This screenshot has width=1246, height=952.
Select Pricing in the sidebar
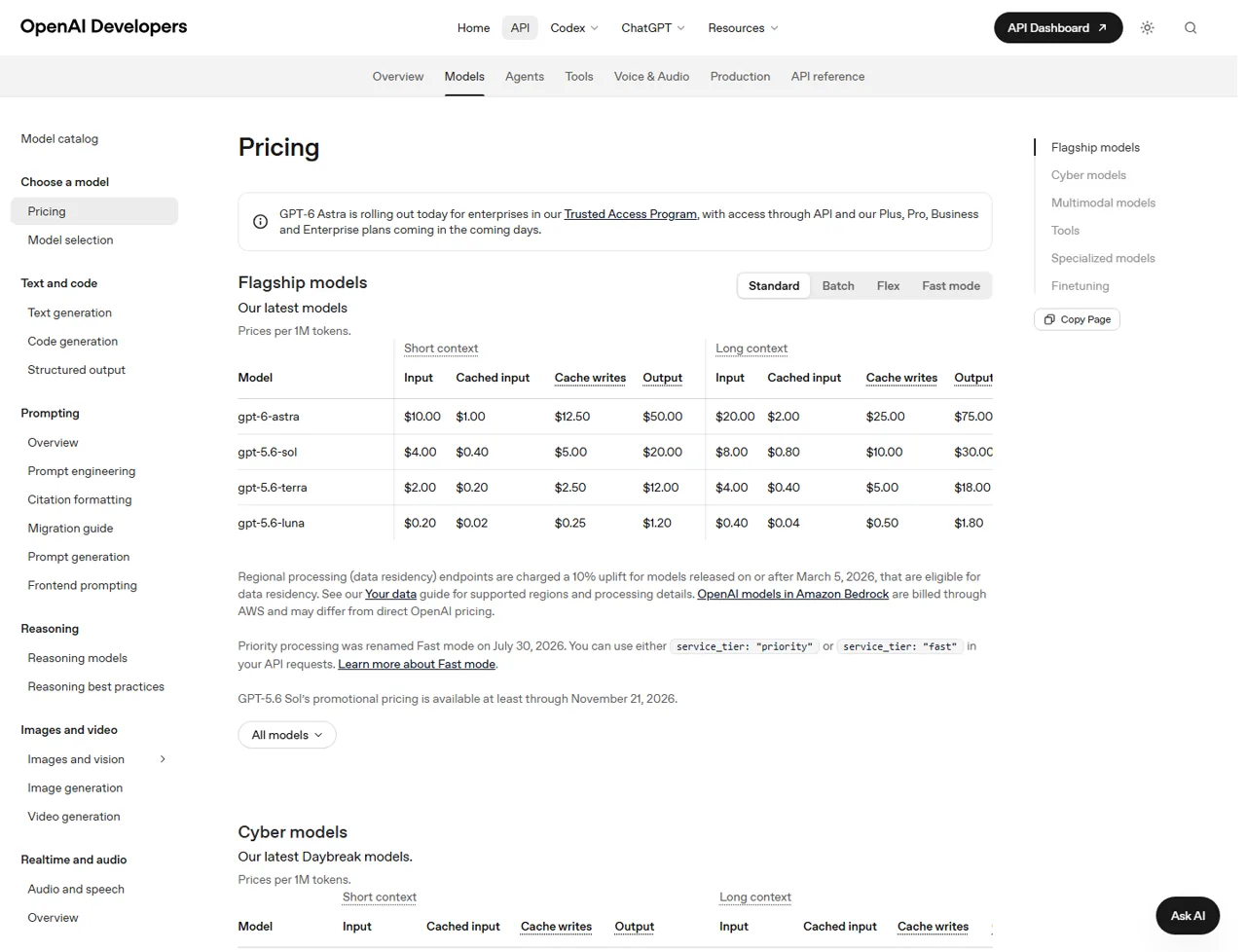coord(94,211)
